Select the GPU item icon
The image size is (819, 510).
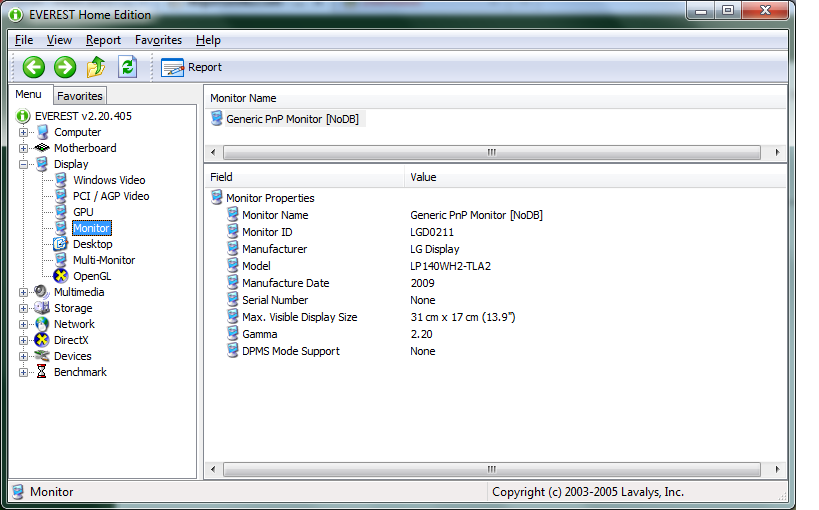click(61, 212)
